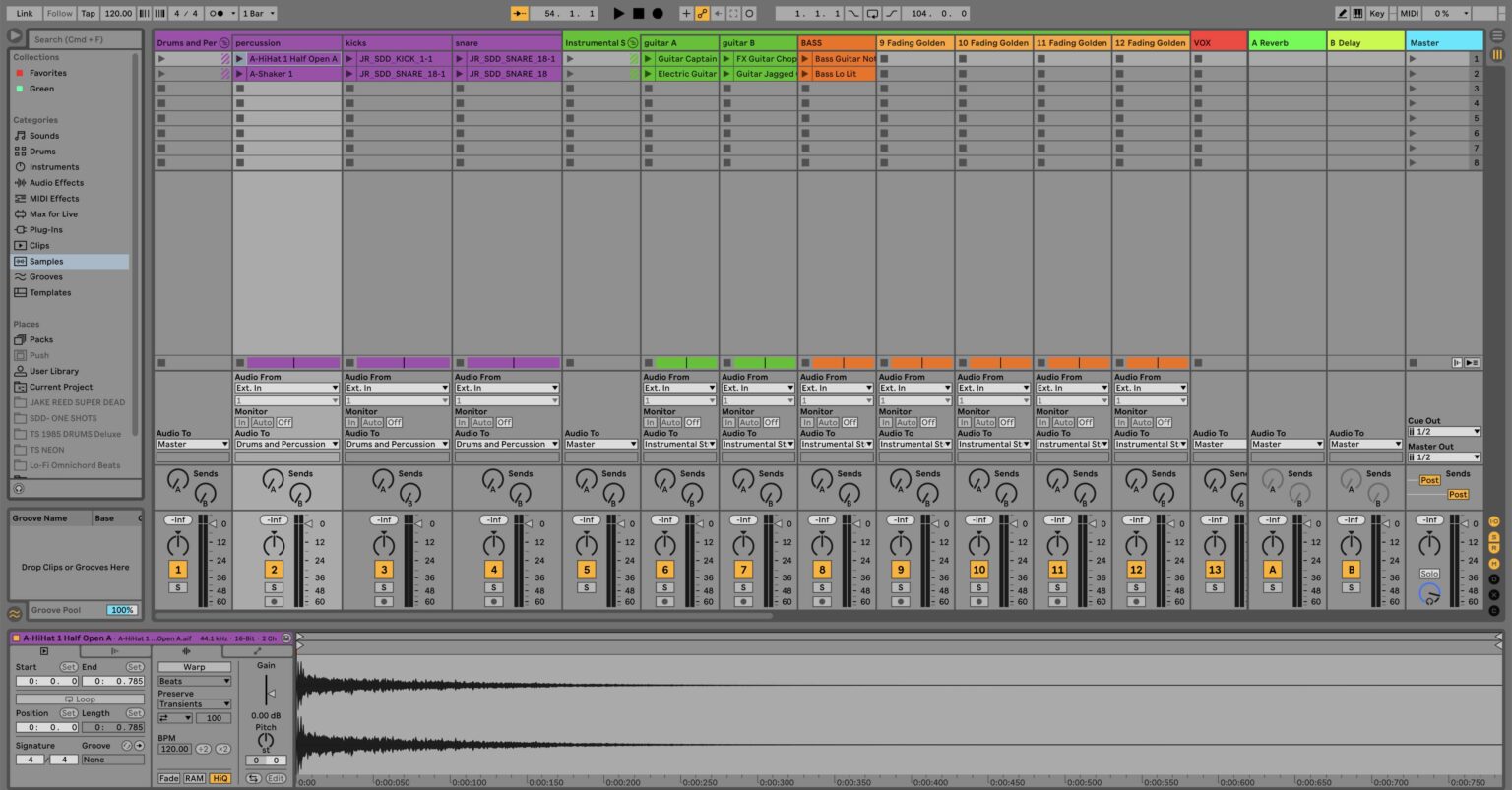Start playback with the Play button

click(x=618, y=14)
